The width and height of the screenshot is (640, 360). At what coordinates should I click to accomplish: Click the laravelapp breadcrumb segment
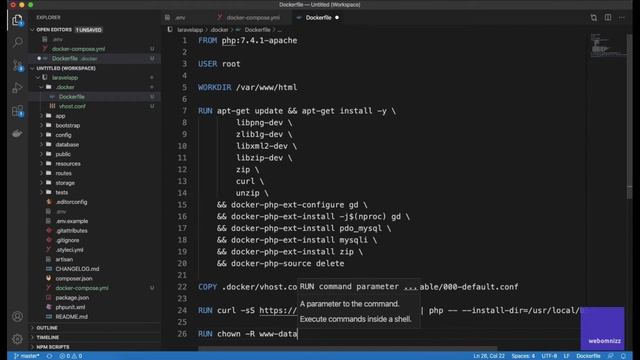tap(190, 30)
